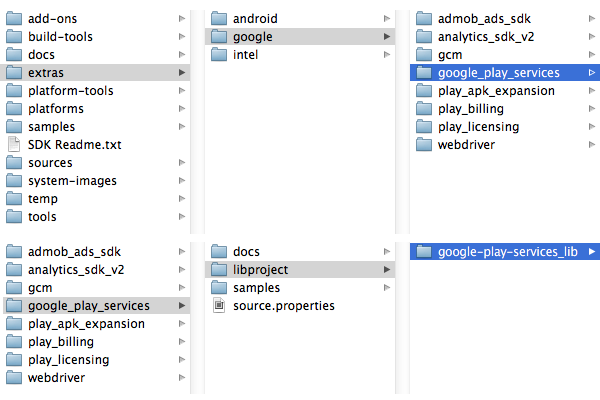Click the folder icon beside platform-tools

[14, 90]
